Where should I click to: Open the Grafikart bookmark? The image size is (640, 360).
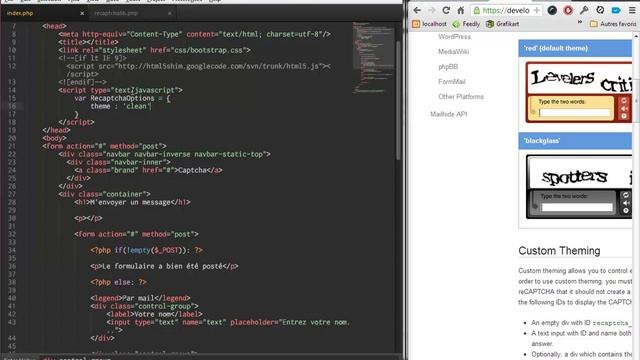click(502, 24)
